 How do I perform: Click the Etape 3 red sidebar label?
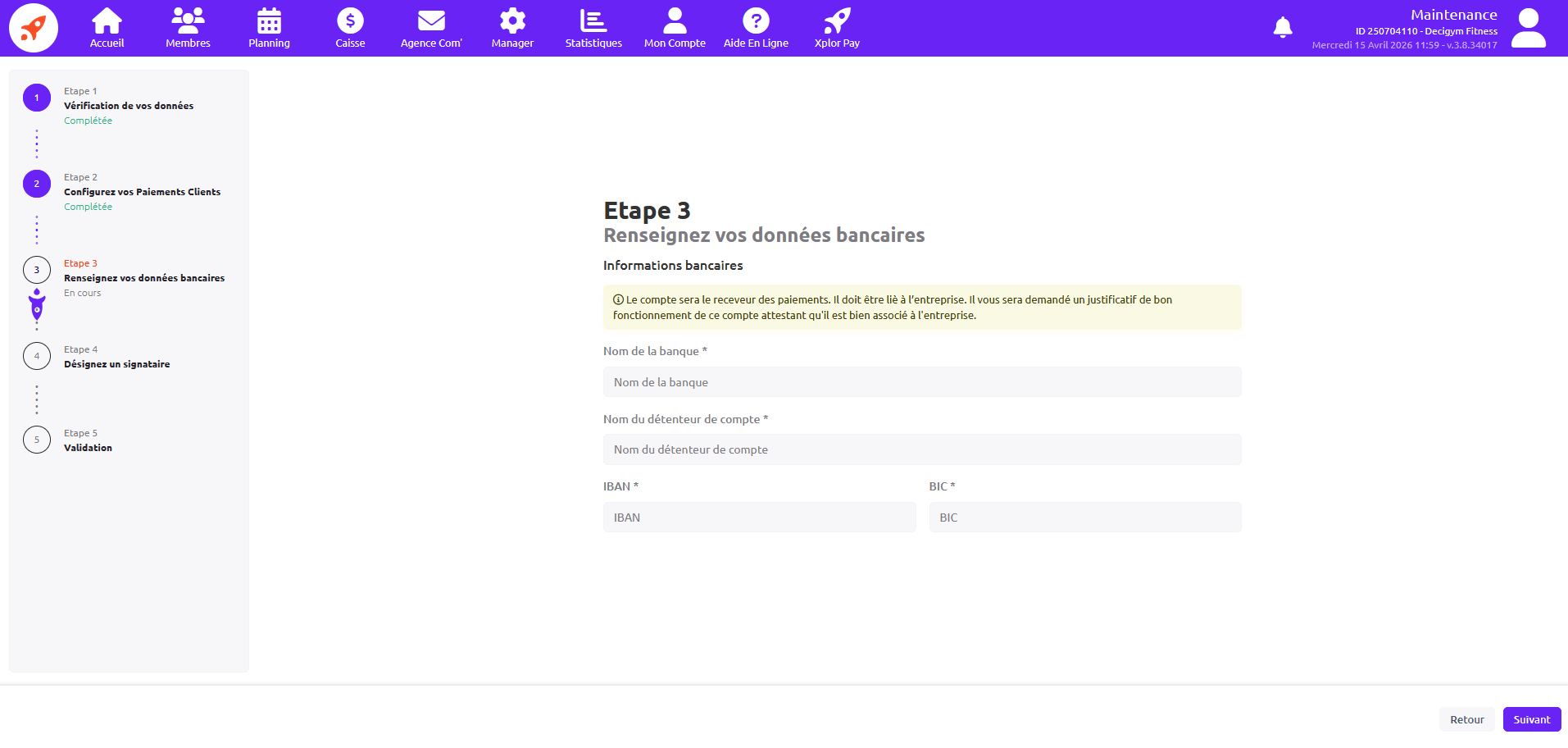80,263
